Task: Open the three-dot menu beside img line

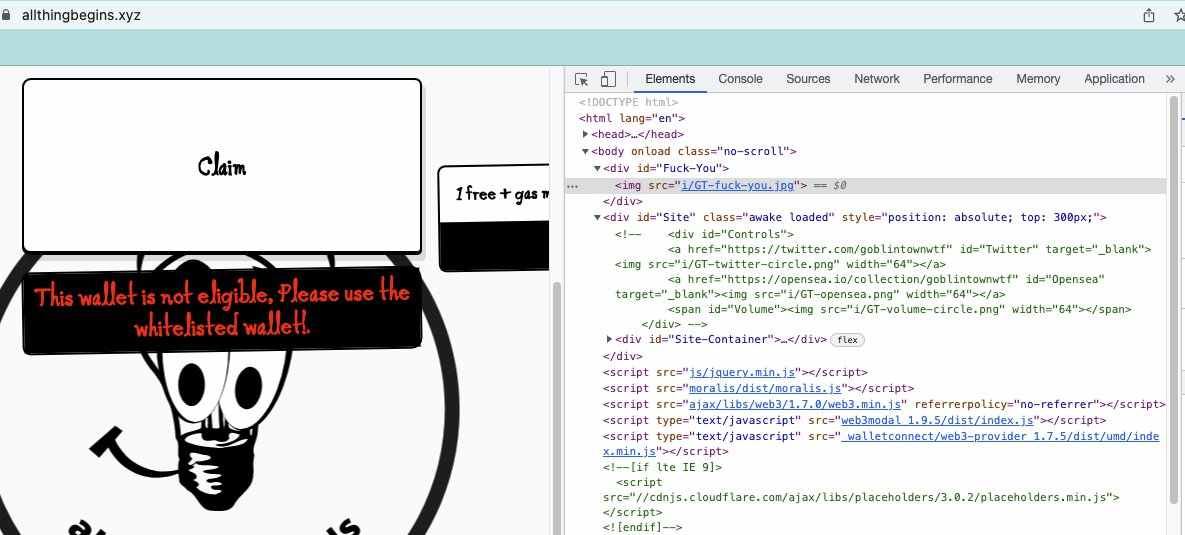Action: pos(572,186)
